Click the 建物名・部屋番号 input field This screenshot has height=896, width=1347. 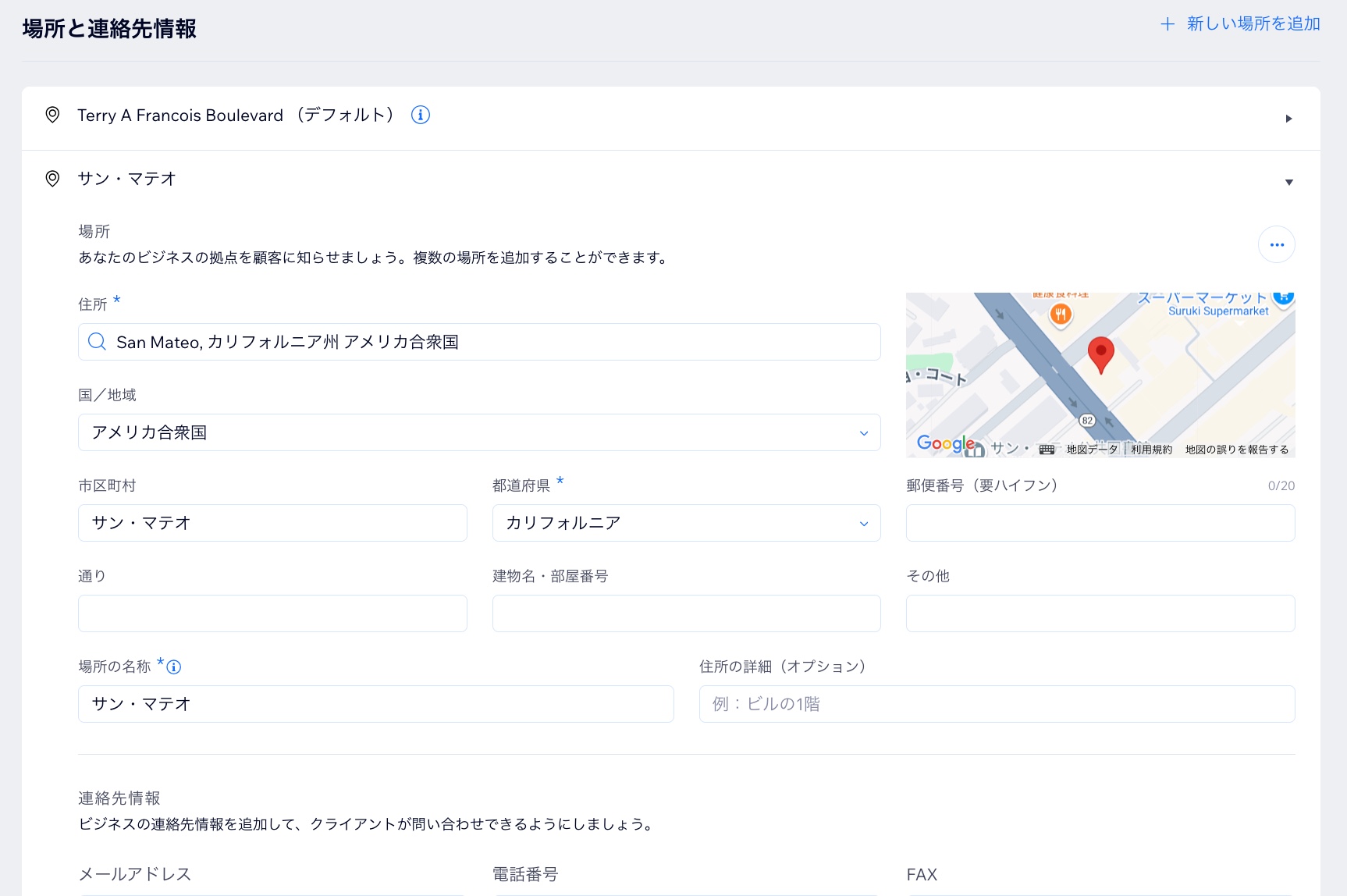[x=687, y=613]
